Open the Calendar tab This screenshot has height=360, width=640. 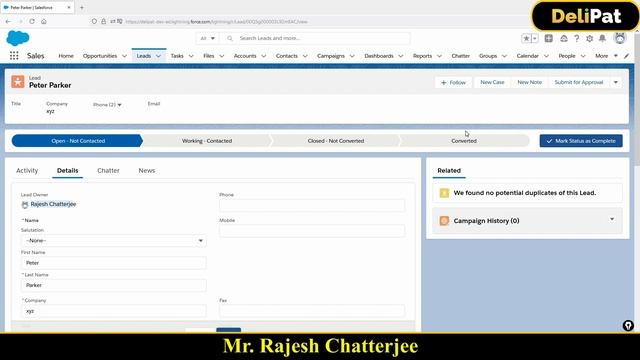(527, 56)
